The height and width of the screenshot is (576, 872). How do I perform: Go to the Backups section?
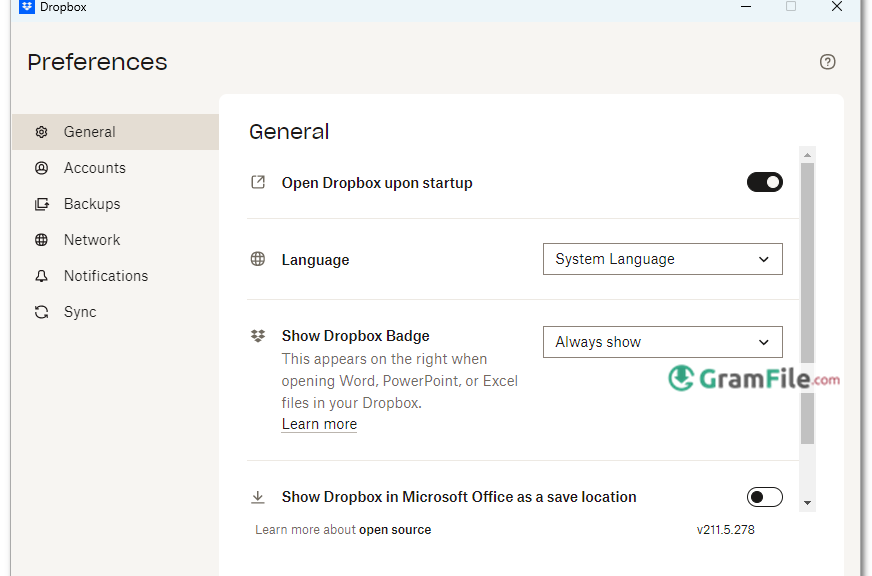[115, 204]
